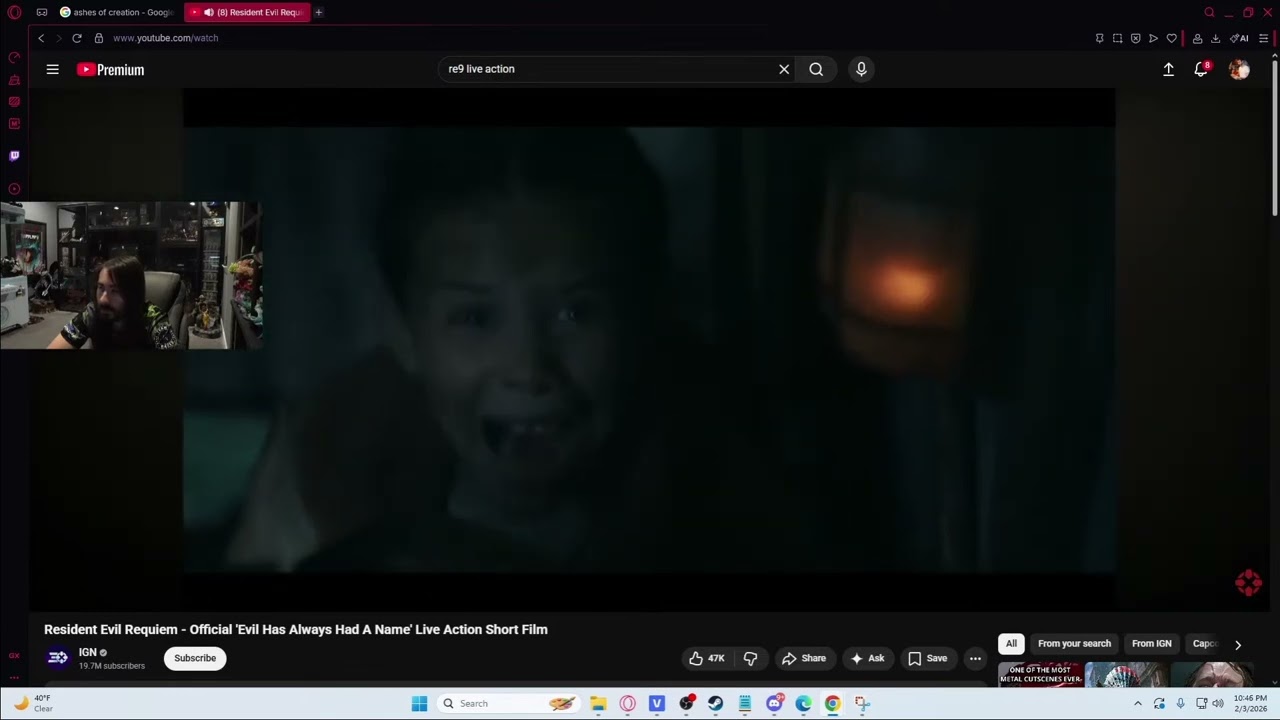Image resolution: width=1280 pixels, height=720 pixels.
Task: View site security lock information
Action: [99, 38]
